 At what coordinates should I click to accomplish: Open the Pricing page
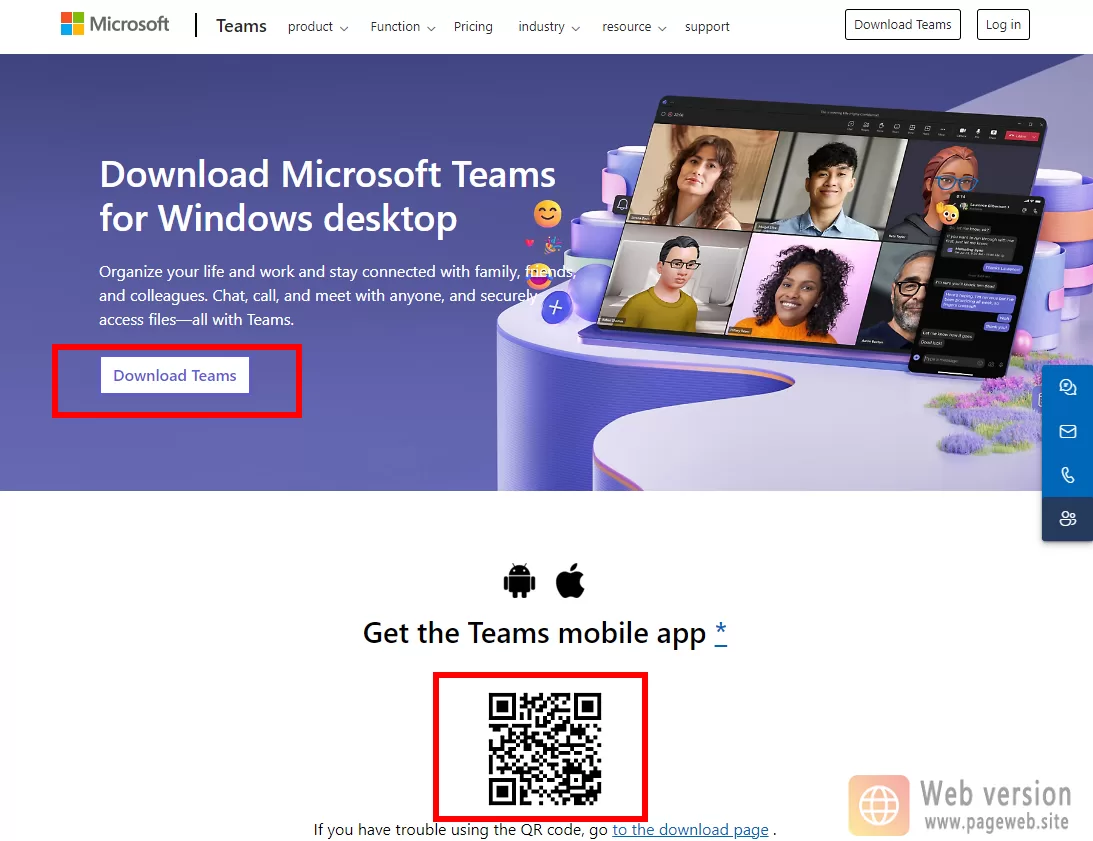[x=473, y=26]
